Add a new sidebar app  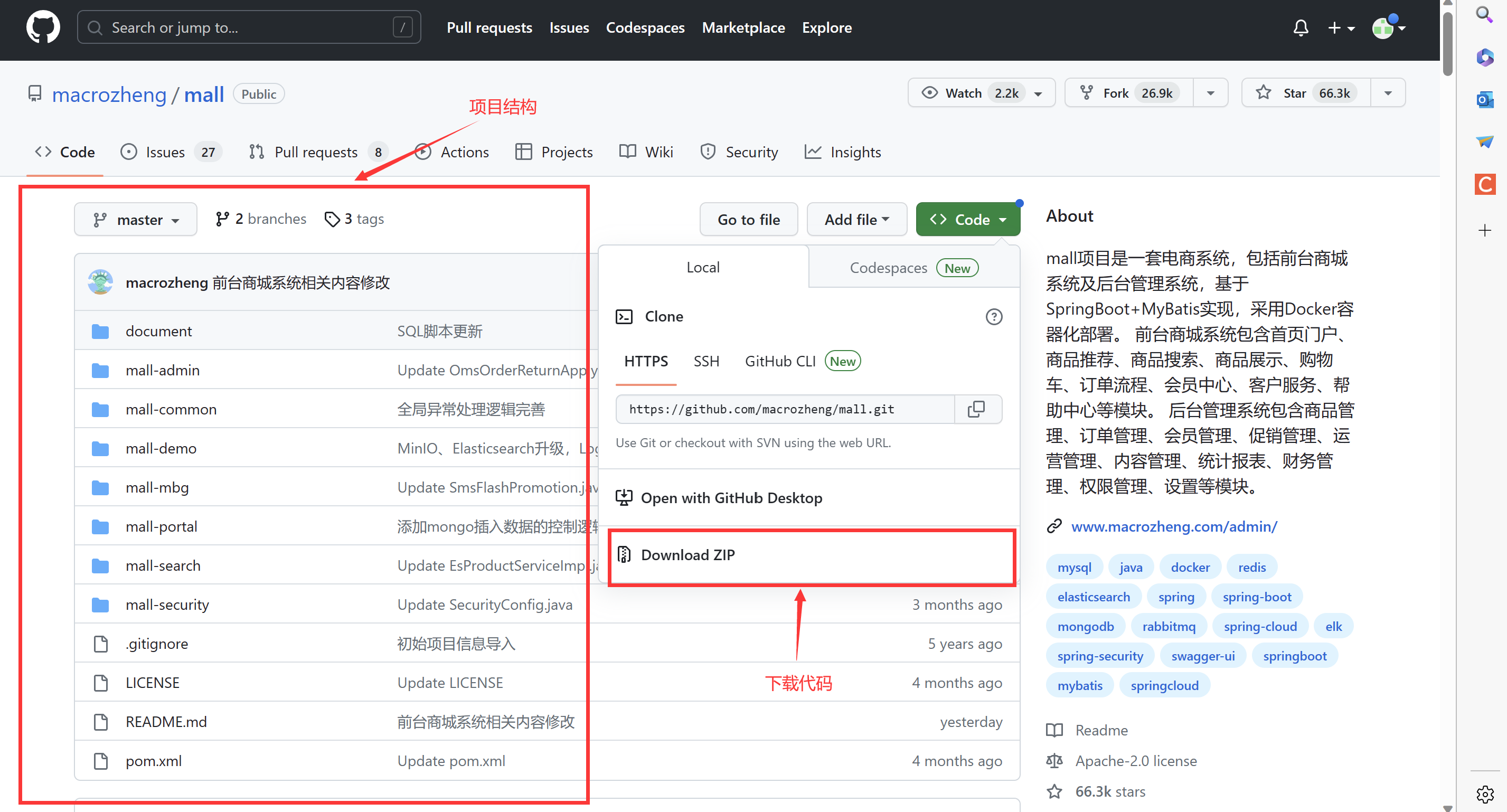point(1484,230)
